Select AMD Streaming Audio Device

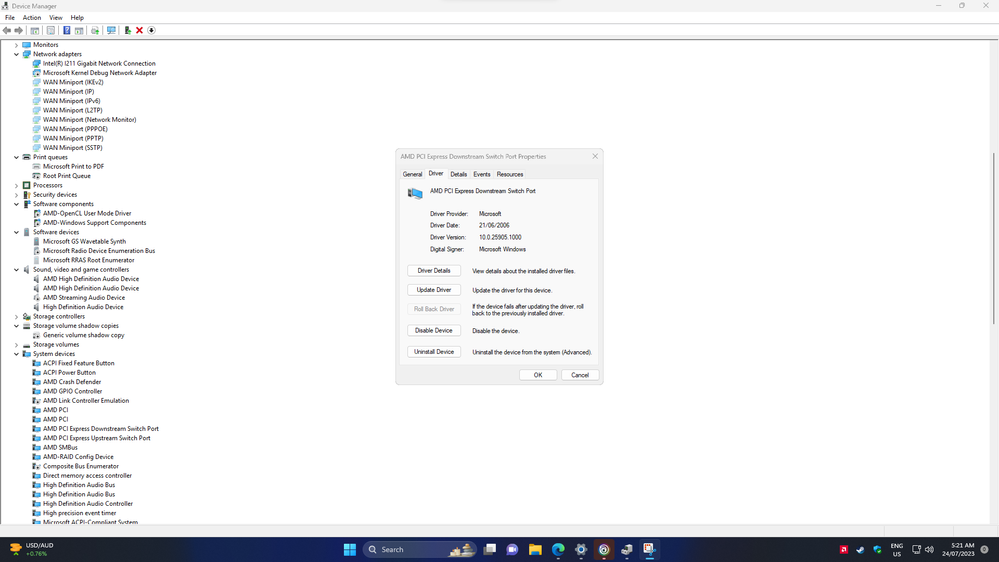point(84,298)
